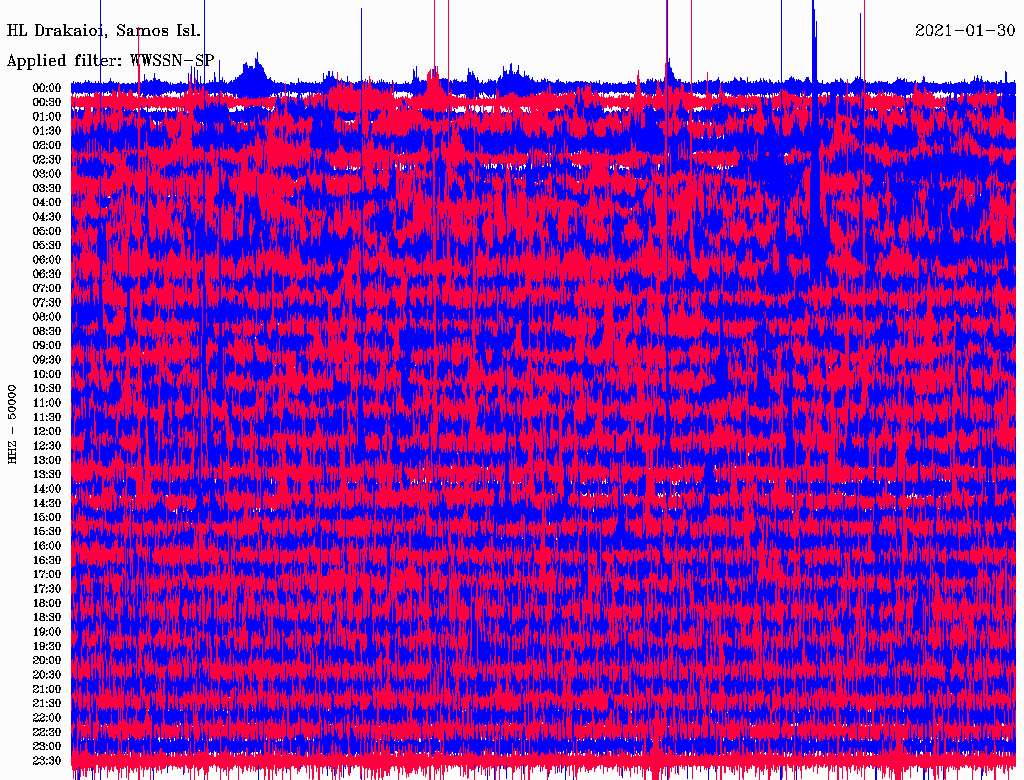Click the '02:00' time label
Viewport: 1024px width, 780px height.
(47, 145)
